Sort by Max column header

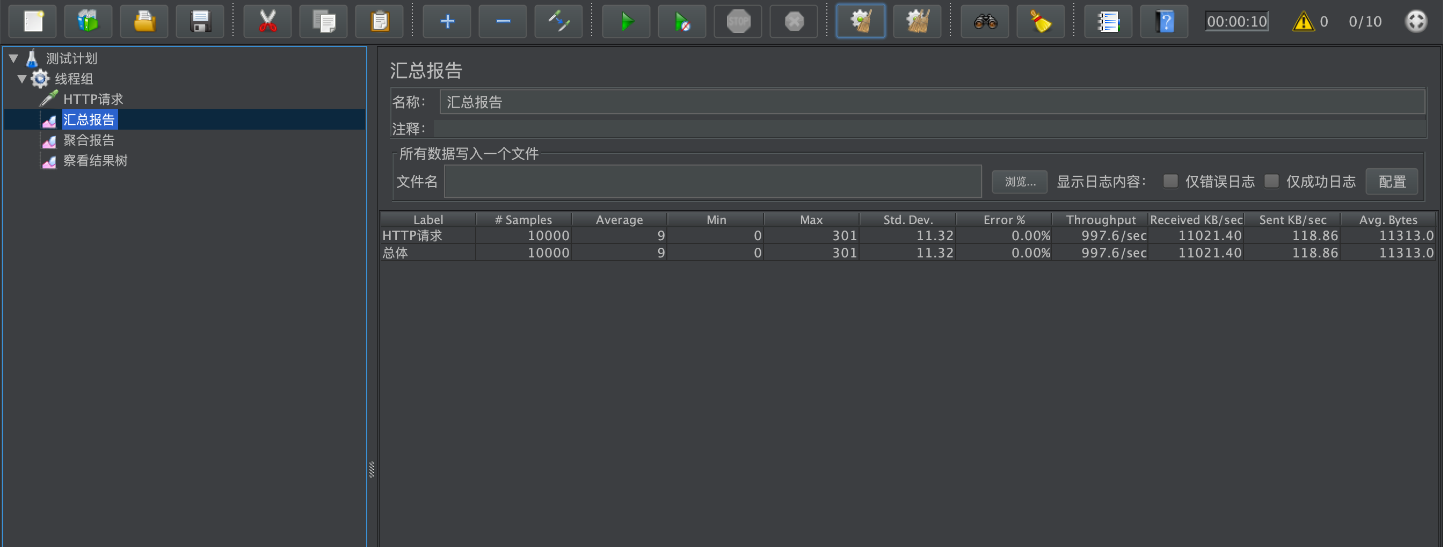click(811, 219)
